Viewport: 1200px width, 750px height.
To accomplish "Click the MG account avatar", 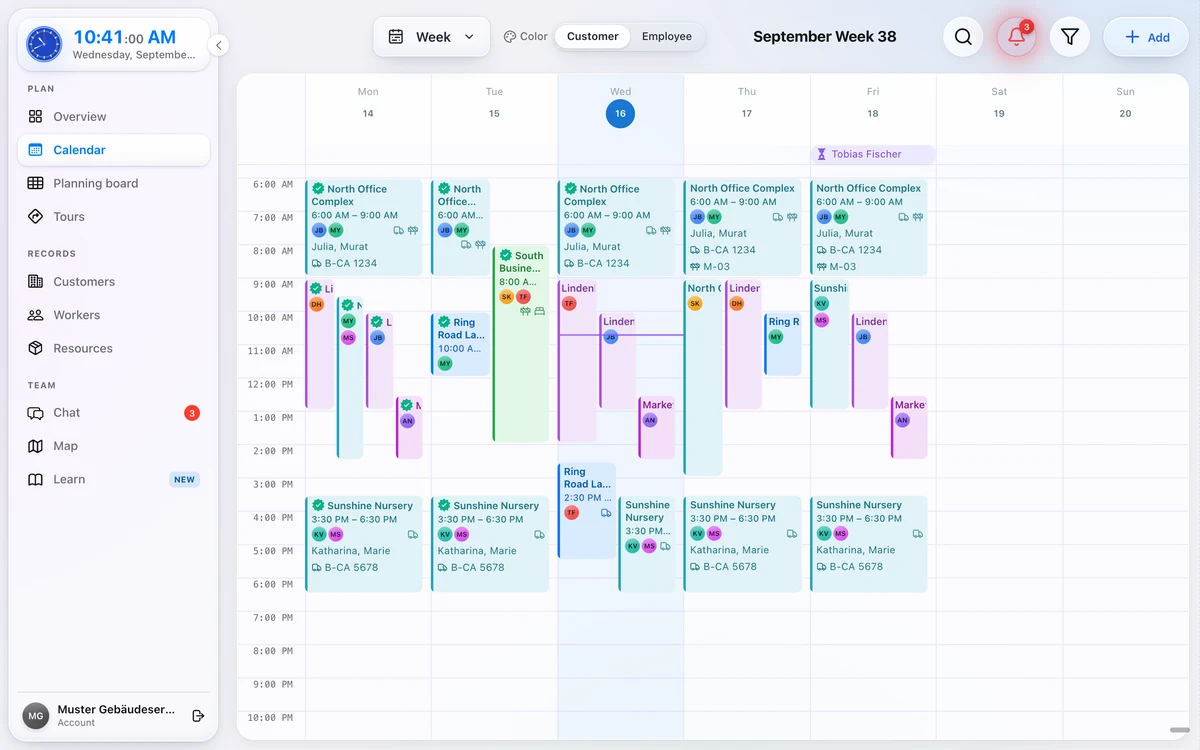I will pos(36,716).
